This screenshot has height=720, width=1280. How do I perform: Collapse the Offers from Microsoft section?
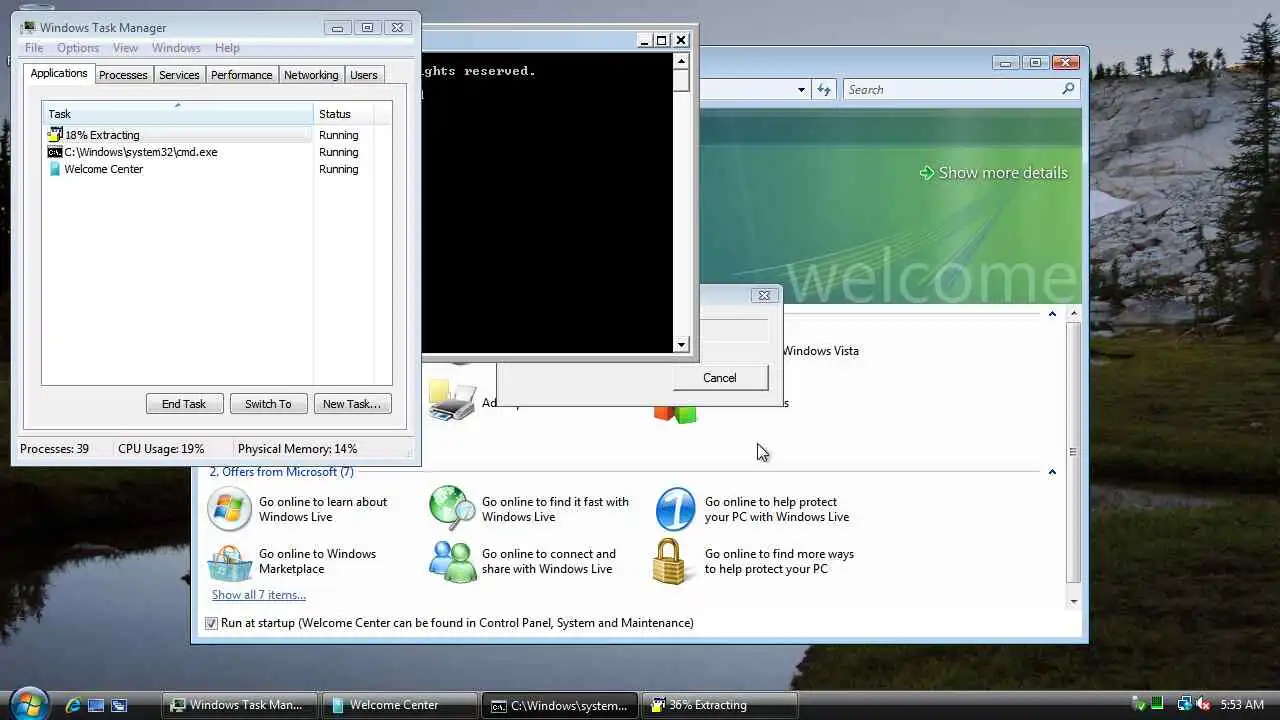[1052, 472]
